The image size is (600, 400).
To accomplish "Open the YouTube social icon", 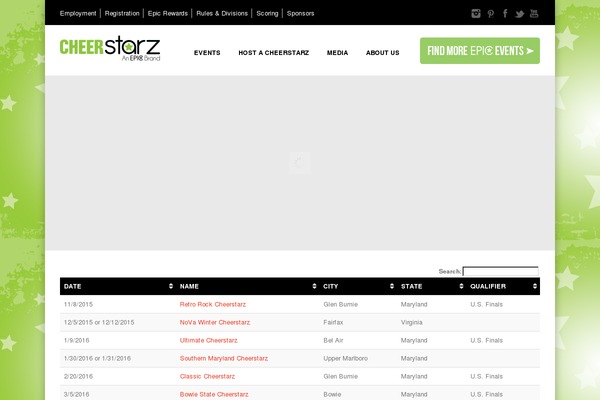I will pyautogui.click(x=534, y=13).
